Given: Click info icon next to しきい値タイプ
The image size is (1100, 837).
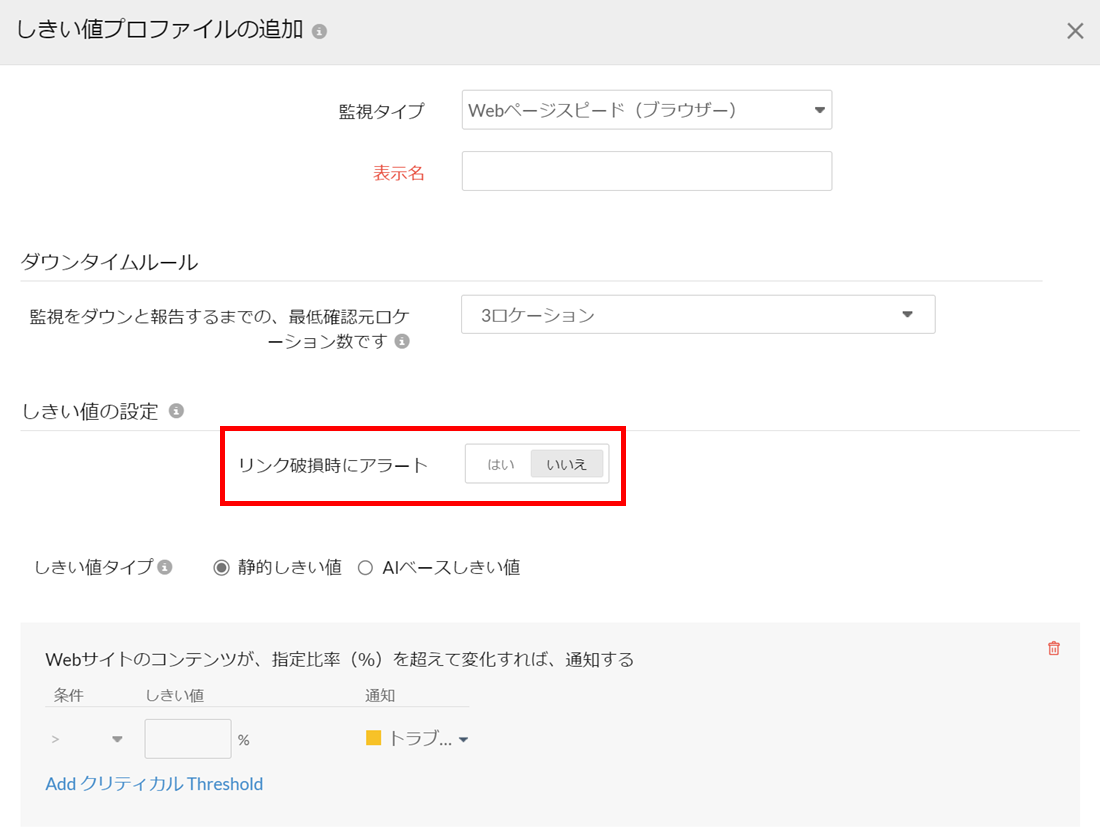Looking at the screenshot, I should tap(166, 567).
